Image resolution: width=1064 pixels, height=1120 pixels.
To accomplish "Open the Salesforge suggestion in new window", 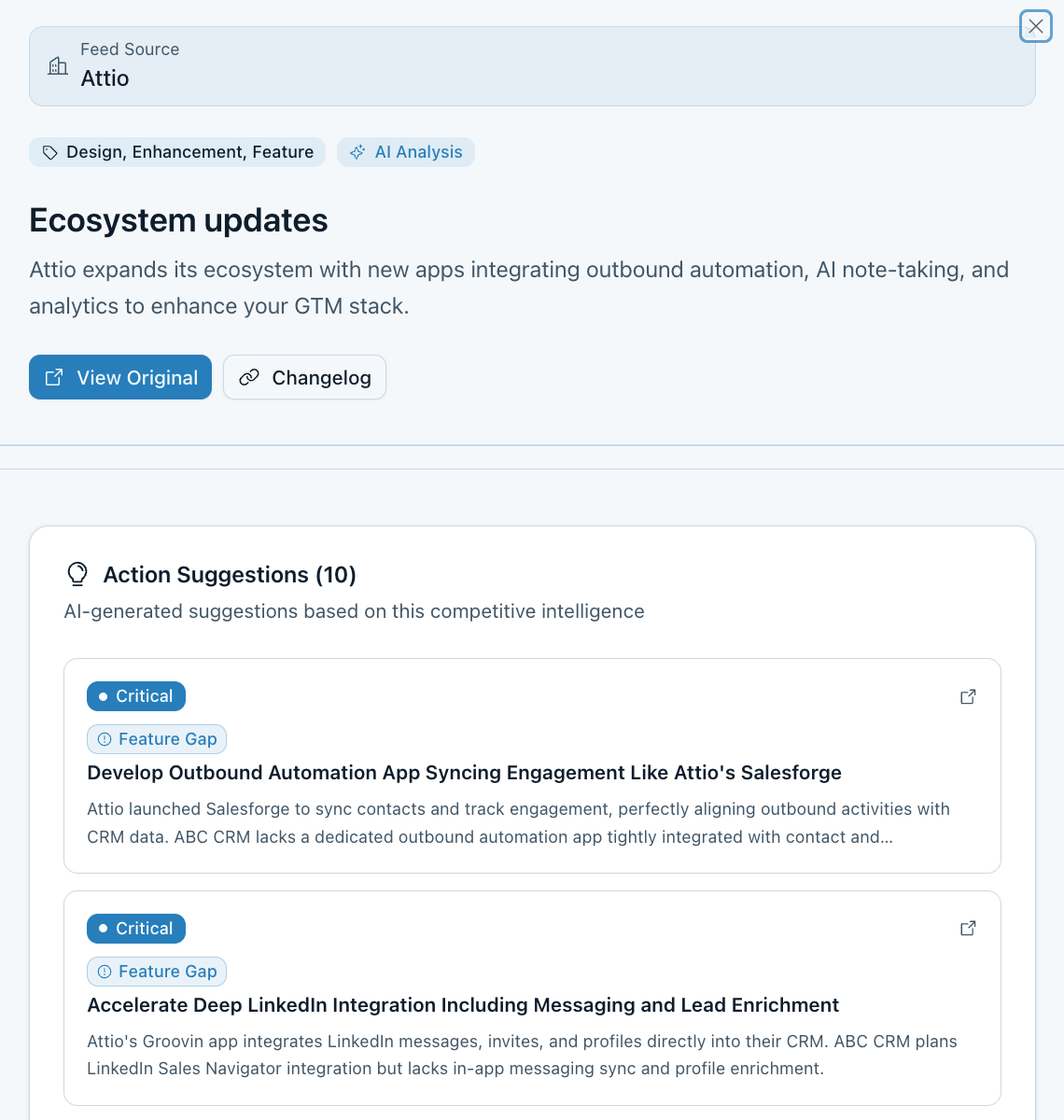I will [x=968, y=696].
